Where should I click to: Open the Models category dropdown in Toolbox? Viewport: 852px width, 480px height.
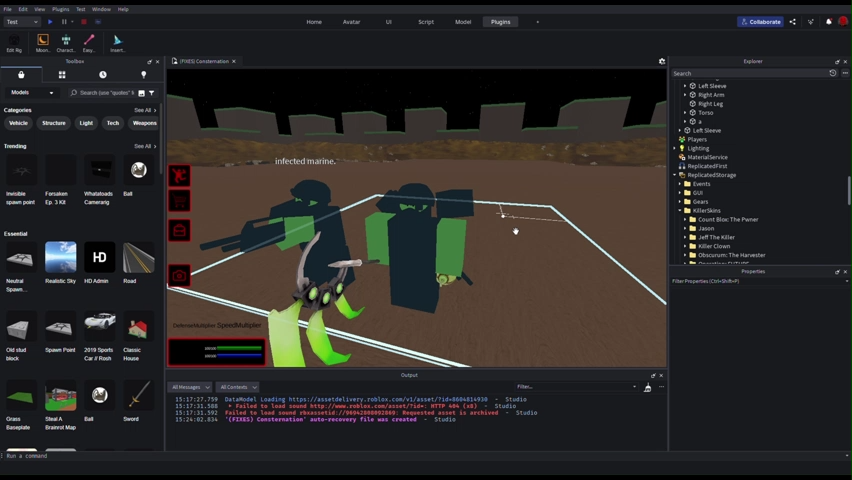[32, 92]
